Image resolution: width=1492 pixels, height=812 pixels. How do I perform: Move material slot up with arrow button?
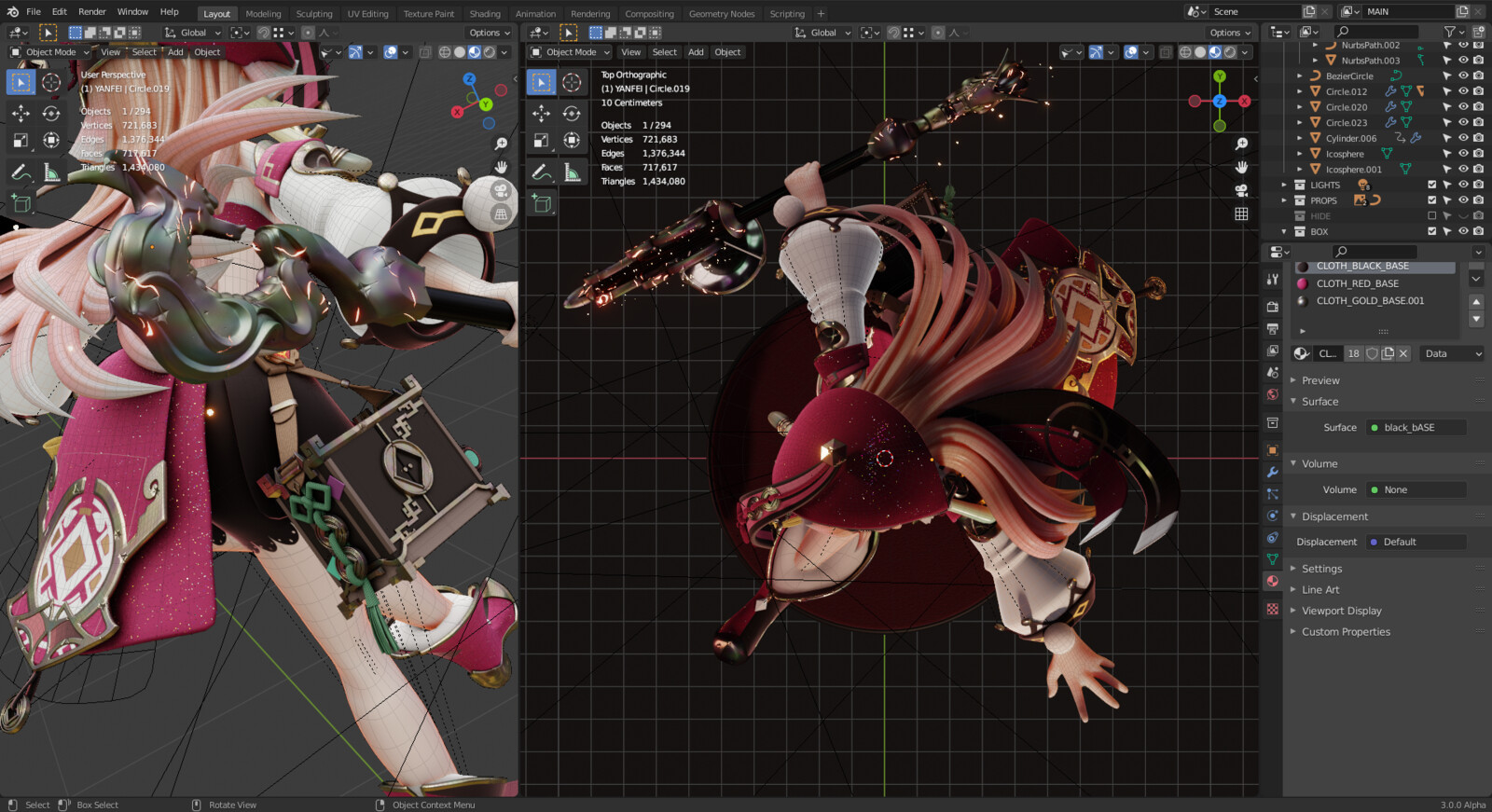pos(1476,301)
